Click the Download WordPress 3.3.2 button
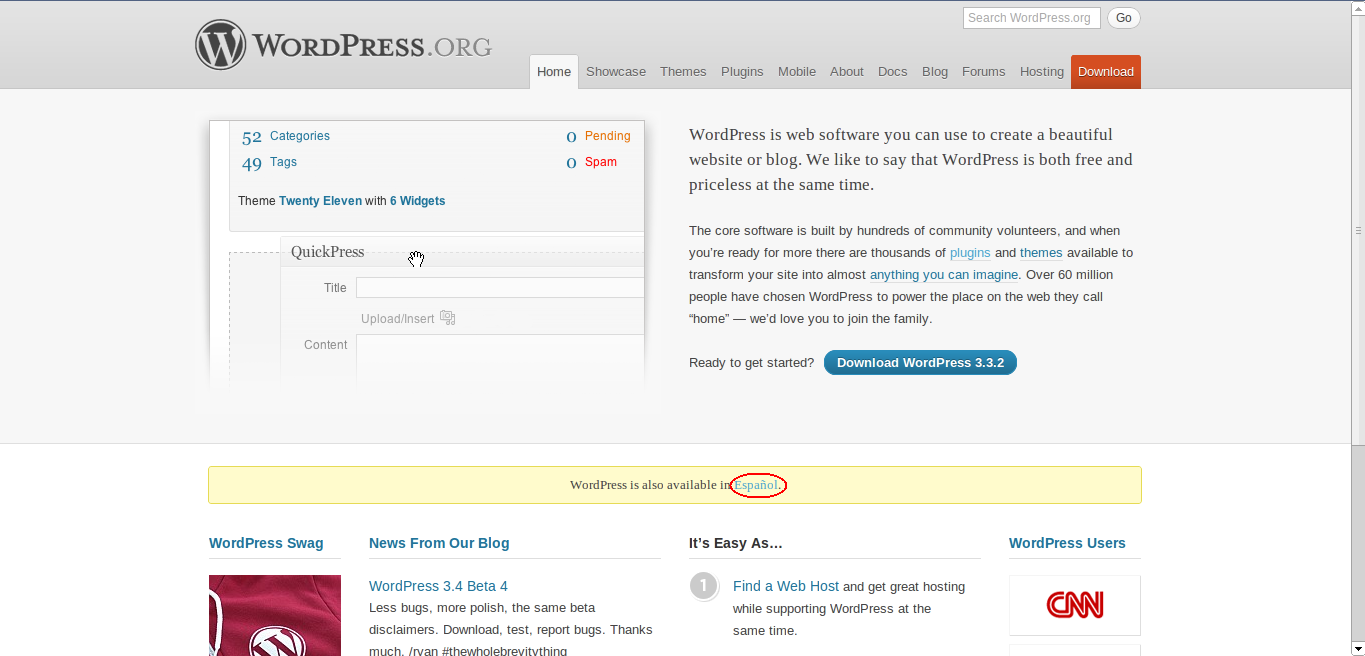This screenshot has width=1365, height=656. pos(920,363)
